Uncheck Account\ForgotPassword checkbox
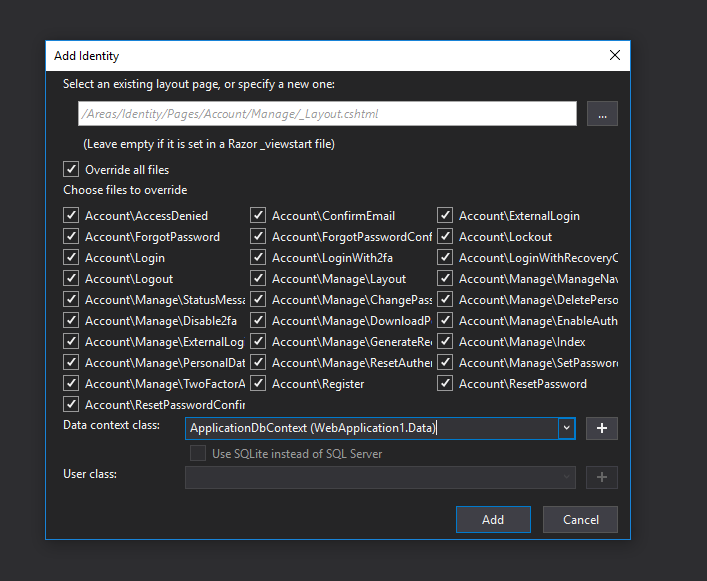This screenshot has height=581, width=707. coord(71,236)
